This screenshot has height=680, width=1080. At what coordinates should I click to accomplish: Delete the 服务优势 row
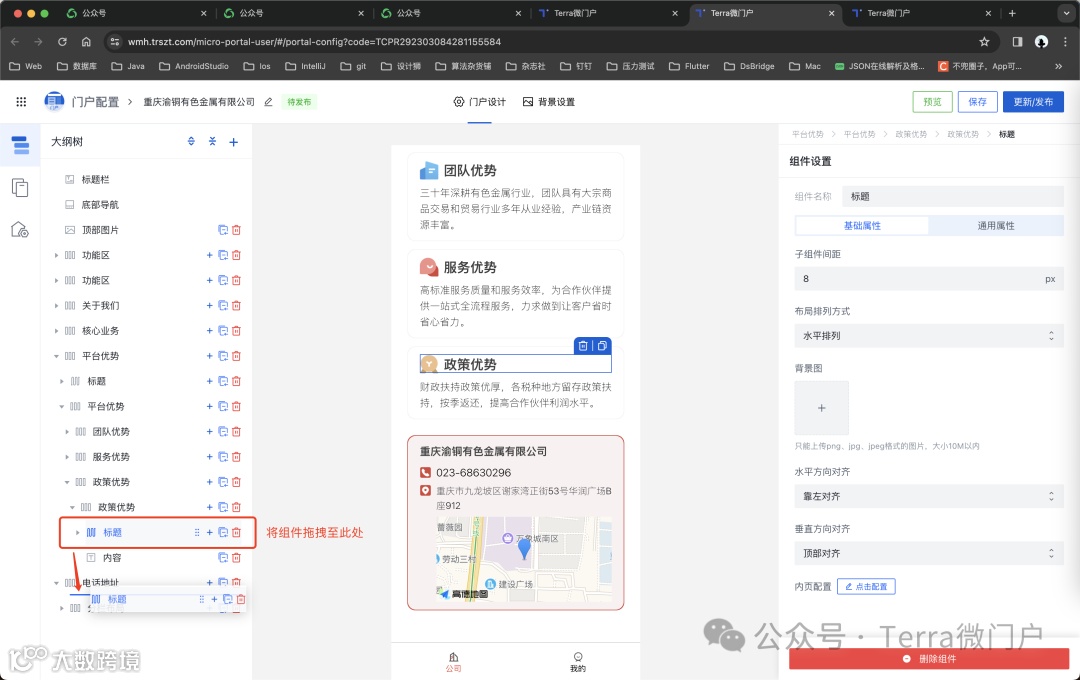(x=236, y=457)
